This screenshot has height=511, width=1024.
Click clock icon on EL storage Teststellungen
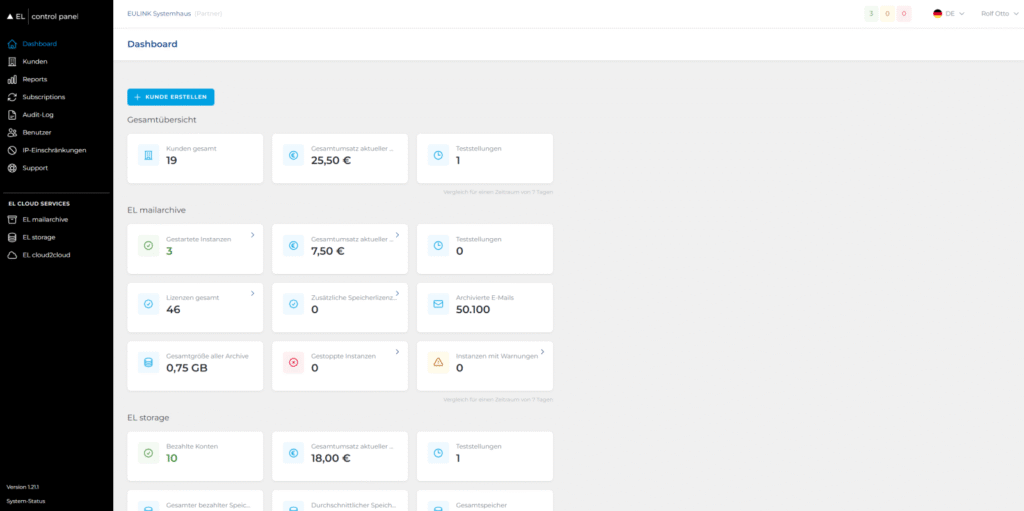438,453
